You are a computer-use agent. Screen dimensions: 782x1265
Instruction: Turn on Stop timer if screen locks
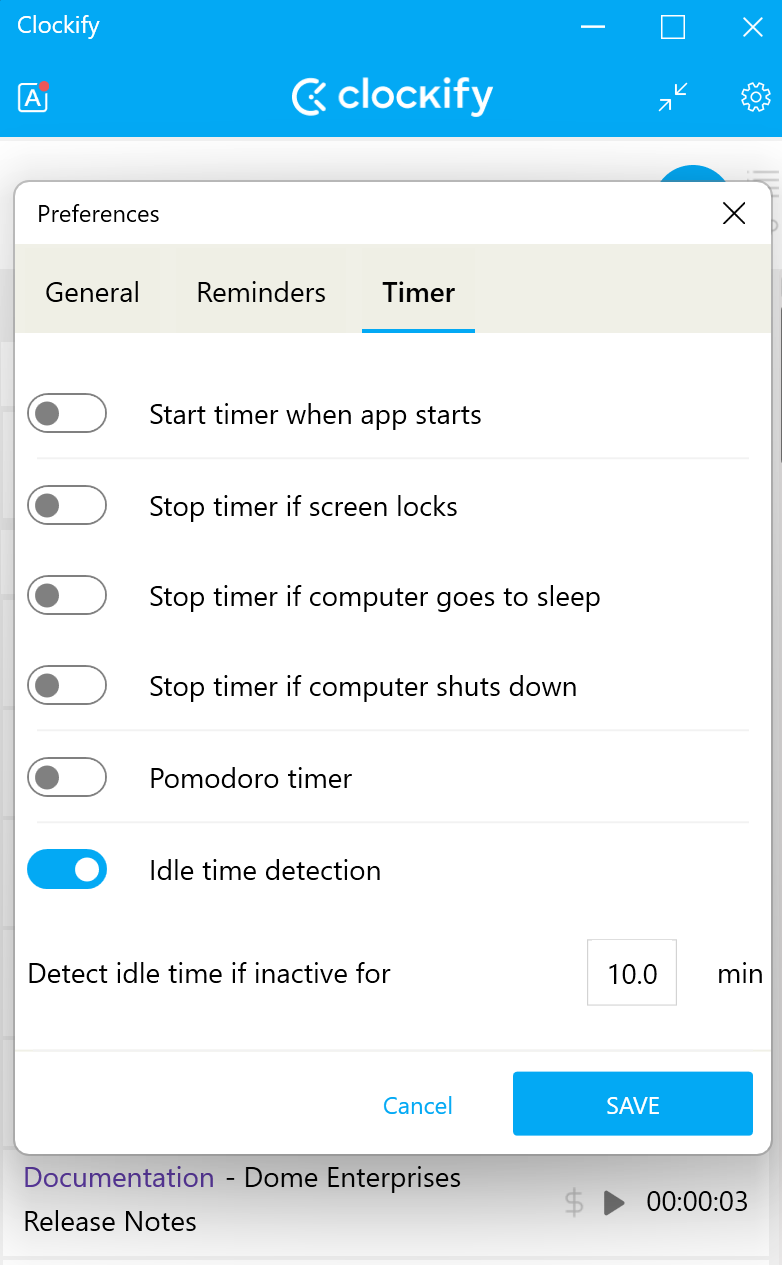(66, 505)
